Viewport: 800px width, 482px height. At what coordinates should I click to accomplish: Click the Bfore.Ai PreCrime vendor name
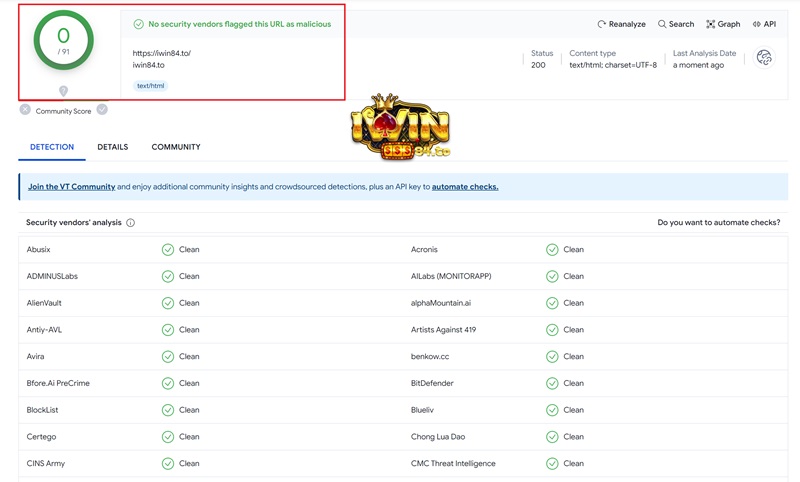click(58, 383)
